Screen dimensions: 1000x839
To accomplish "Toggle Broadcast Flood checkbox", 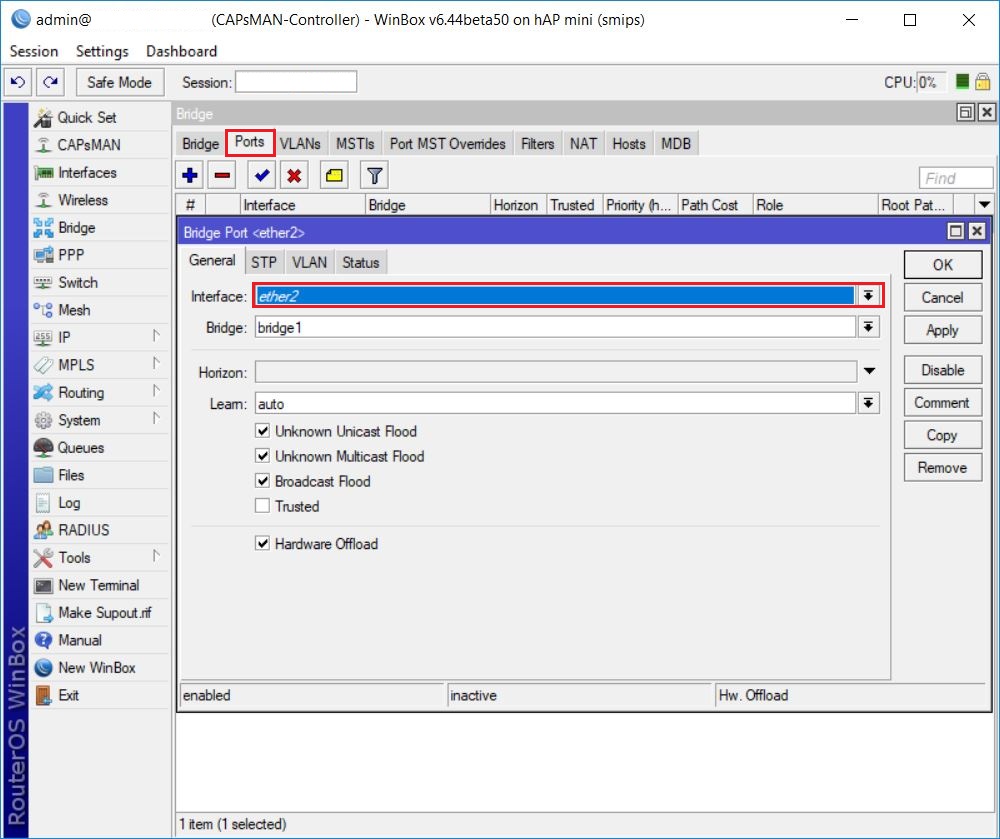I will click(x=262, y=481).
